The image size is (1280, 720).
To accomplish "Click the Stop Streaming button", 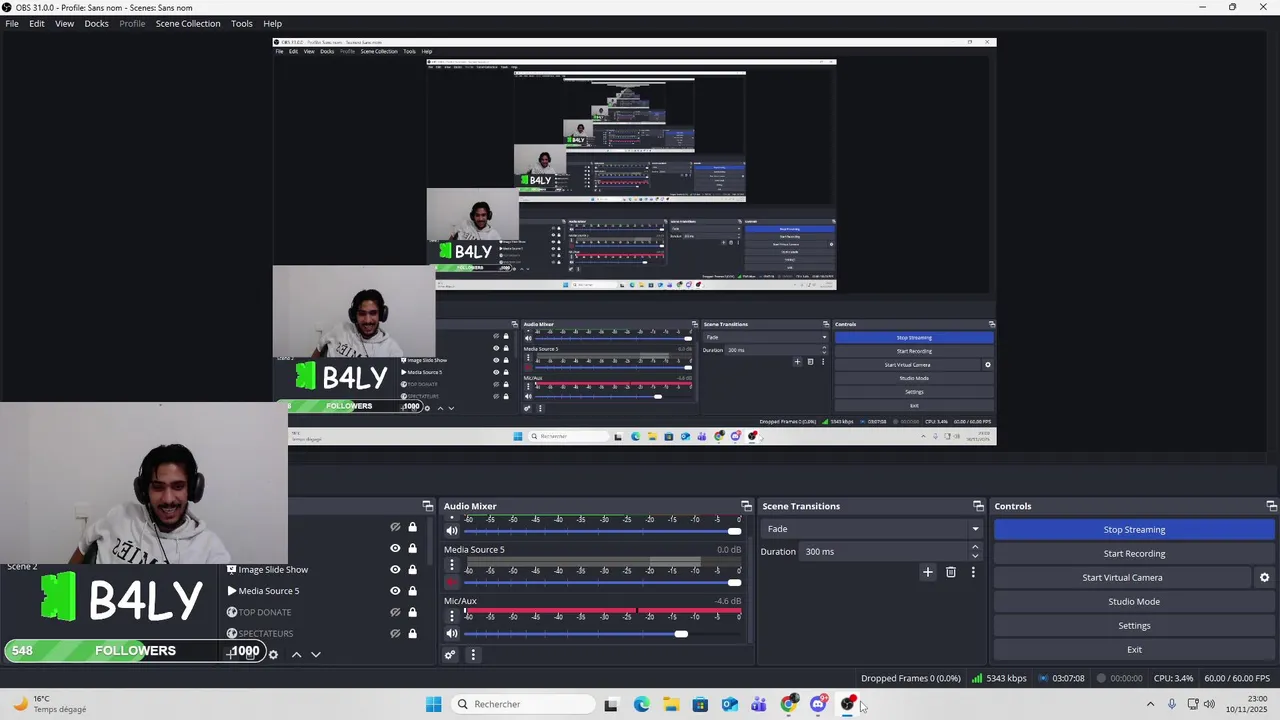I will (1134, 530).
